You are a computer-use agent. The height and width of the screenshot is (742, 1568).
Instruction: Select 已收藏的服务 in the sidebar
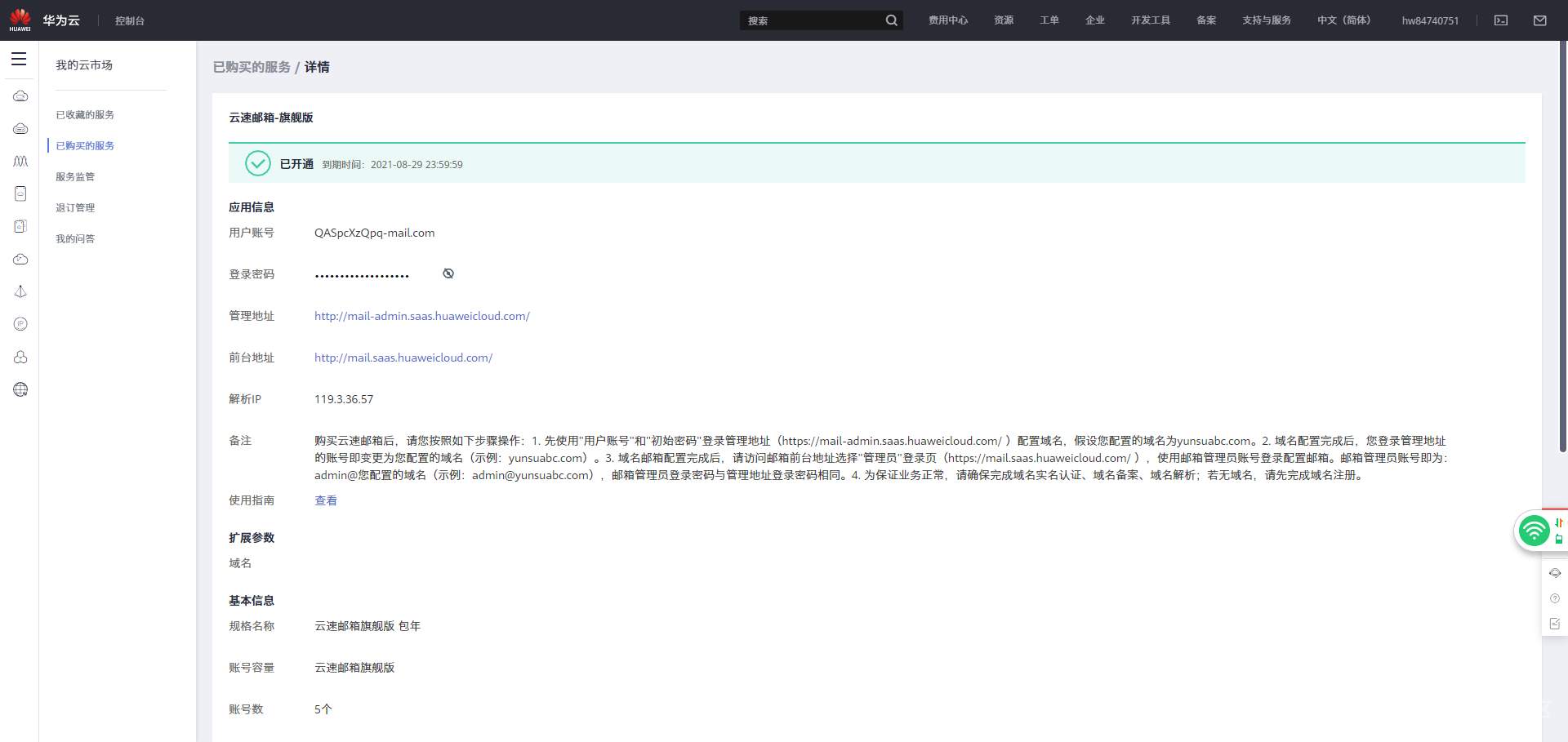click(85, 115)
